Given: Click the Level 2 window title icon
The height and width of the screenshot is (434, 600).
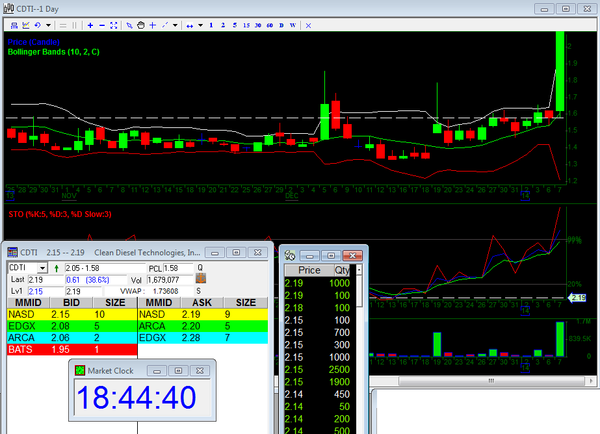Looking at the screenshot, I should (x=12, y=252).
